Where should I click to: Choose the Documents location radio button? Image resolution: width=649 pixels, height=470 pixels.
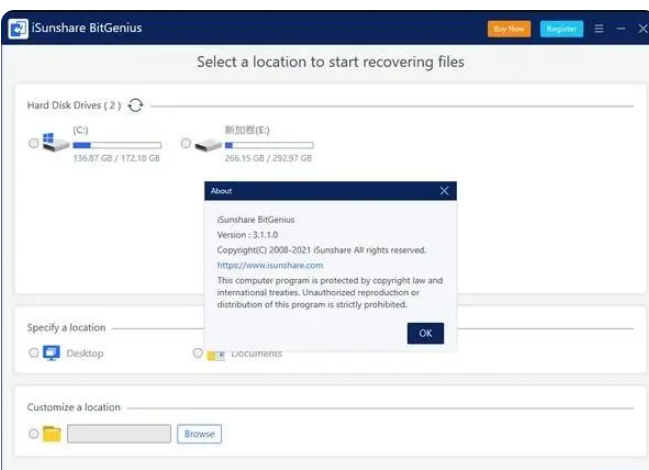coord(198,353)
